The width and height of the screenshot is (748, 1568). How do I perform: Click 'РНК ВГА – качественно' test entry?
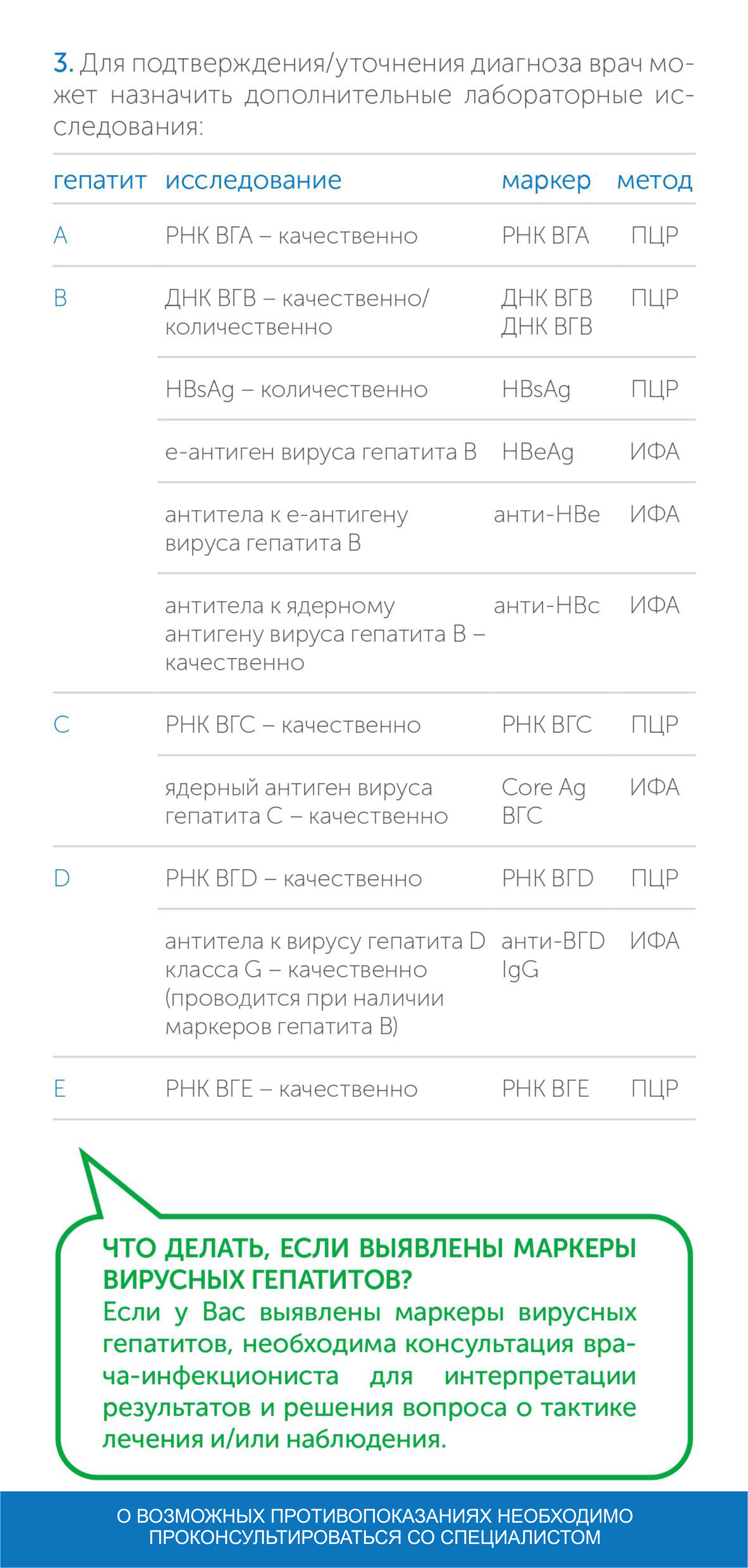click(291, 236)
